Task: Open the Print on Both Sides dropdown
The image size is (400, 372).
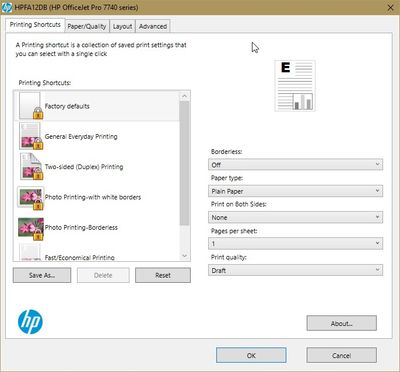Action: coord(295,217)
